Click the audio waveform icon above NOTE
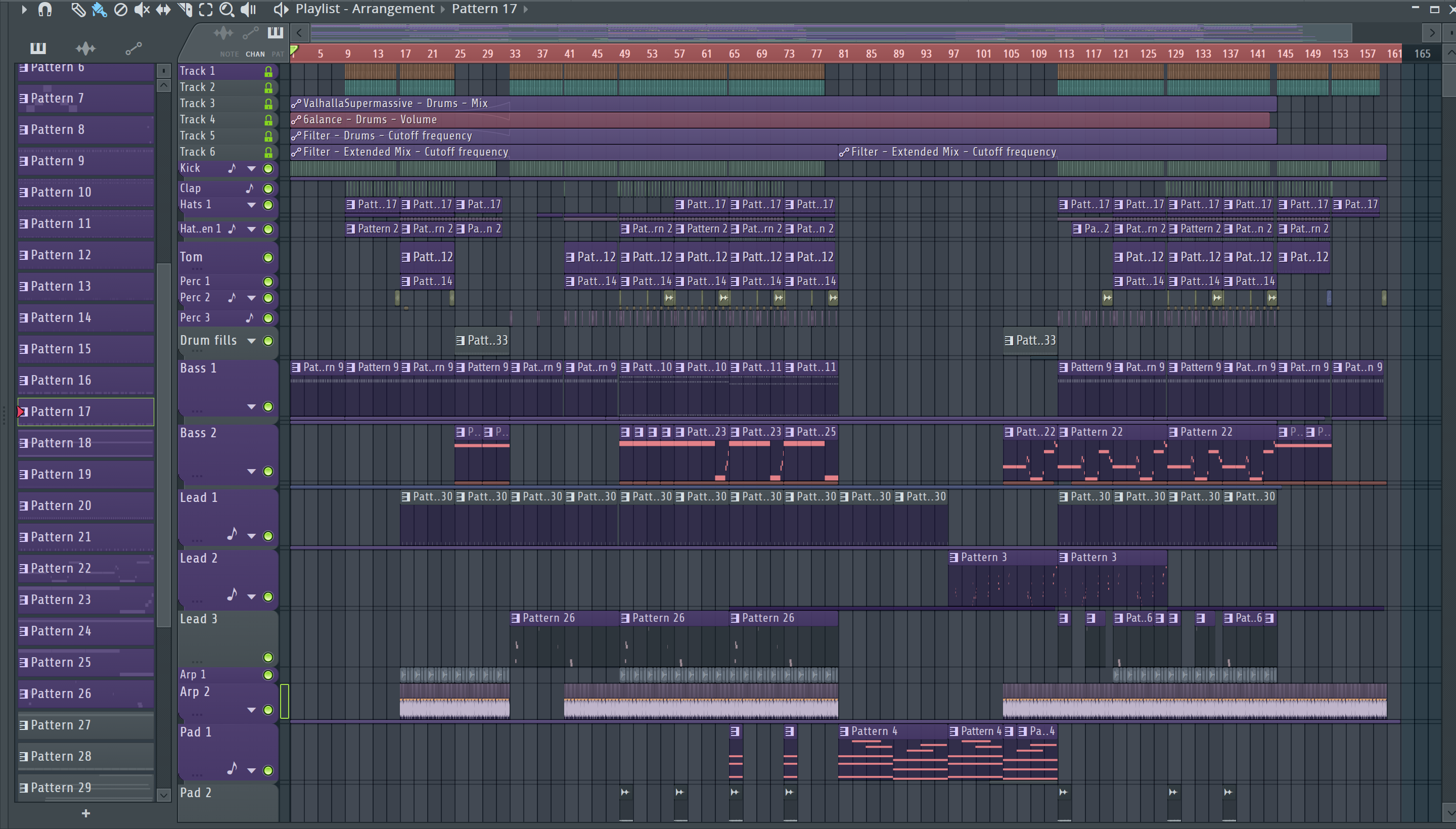 (222, 33)
